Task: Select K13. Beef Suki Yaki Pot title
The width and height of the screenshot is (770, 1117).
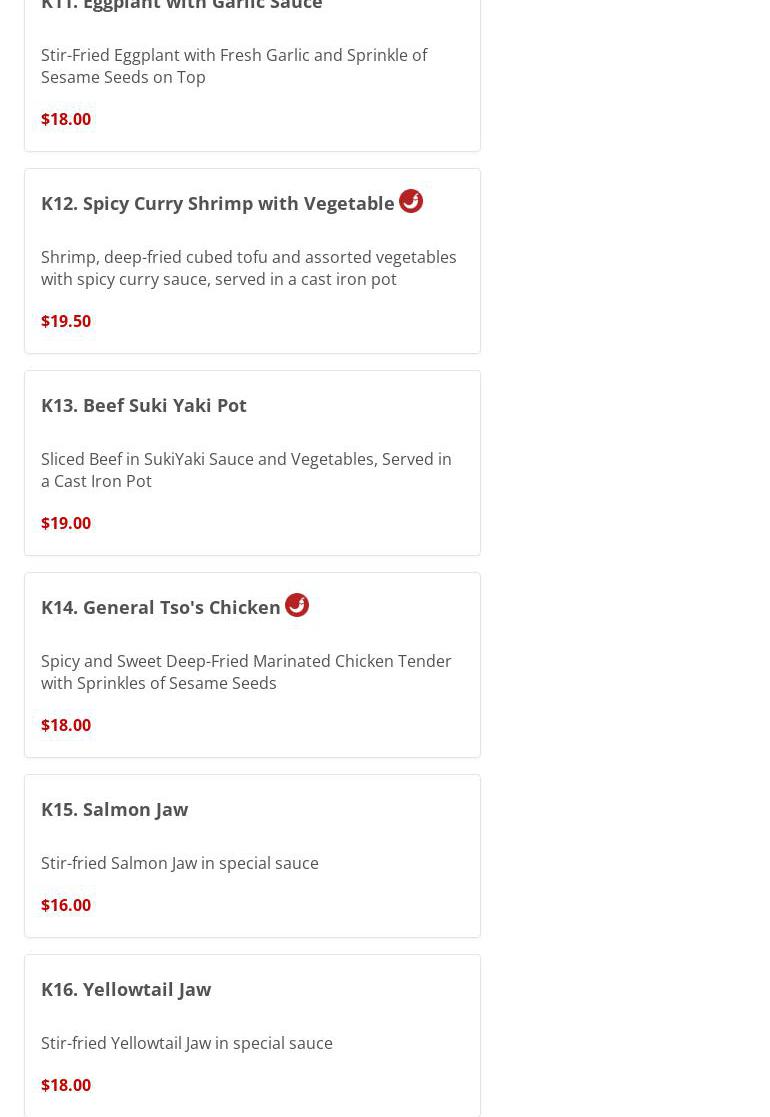Action: pos(144,405)
